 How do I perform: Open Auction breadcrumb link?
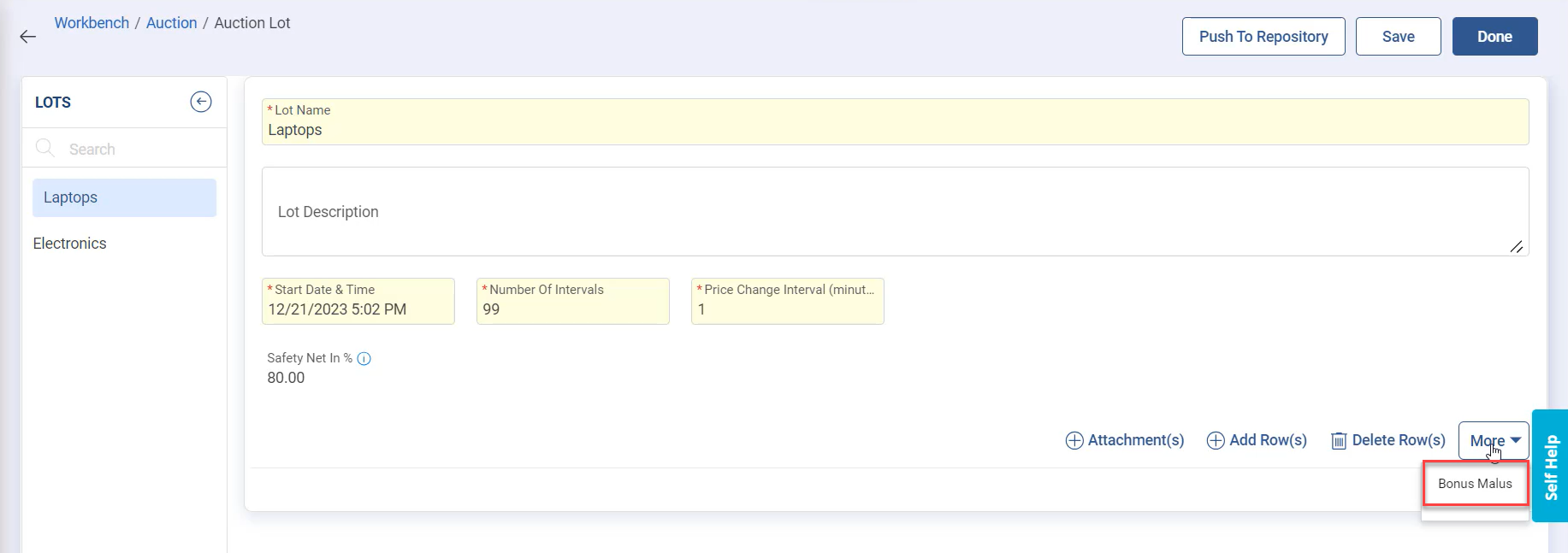171,23
